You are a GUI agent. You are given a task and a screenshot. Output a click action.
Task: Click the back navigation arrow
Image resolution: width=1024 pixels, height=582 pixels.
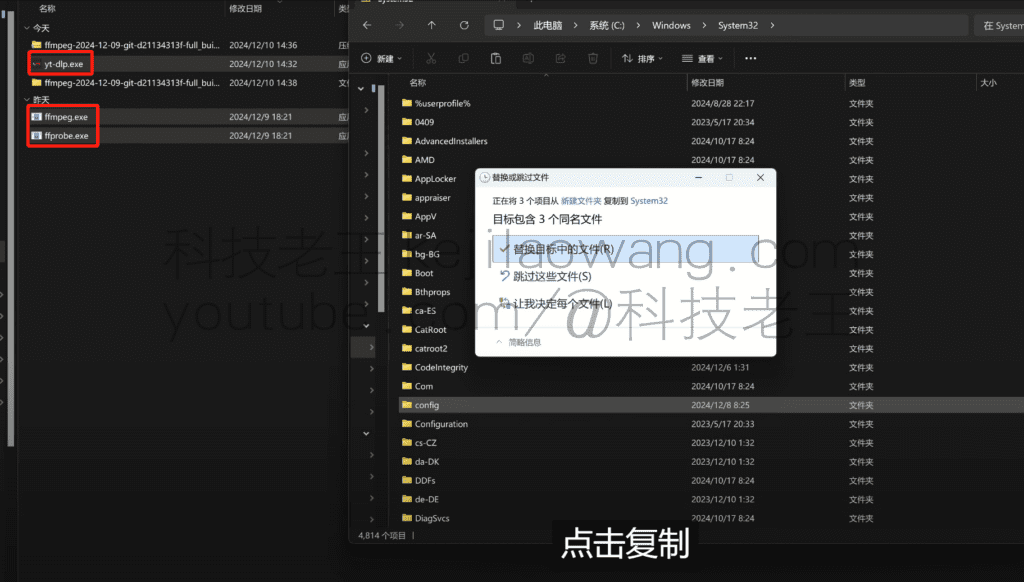(x=366, y=25)
